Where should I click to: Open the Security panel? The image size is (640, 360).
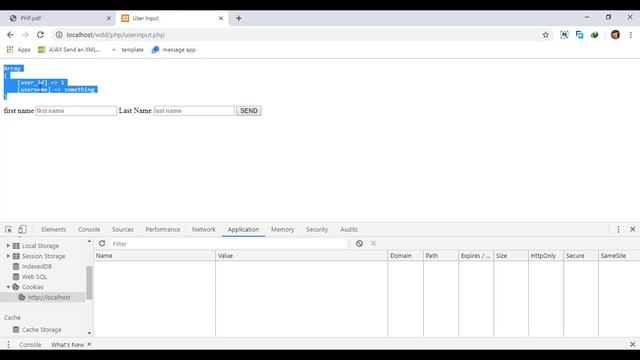pos(317,229)
